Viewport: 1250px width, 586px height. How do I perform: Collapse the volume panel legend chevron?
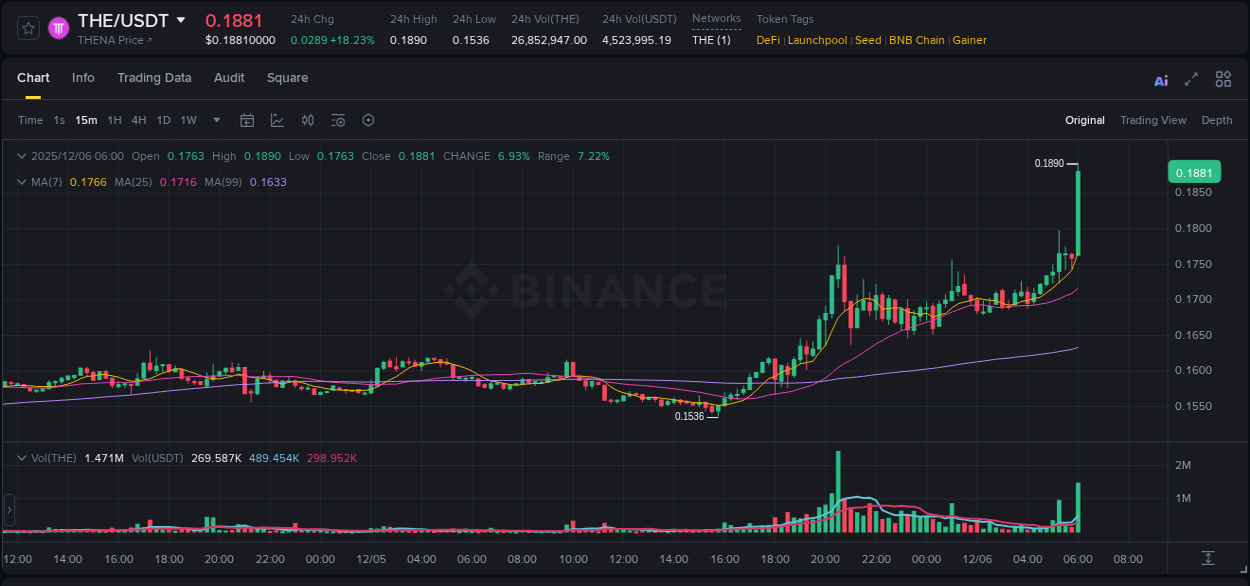[x=20, y=456]
